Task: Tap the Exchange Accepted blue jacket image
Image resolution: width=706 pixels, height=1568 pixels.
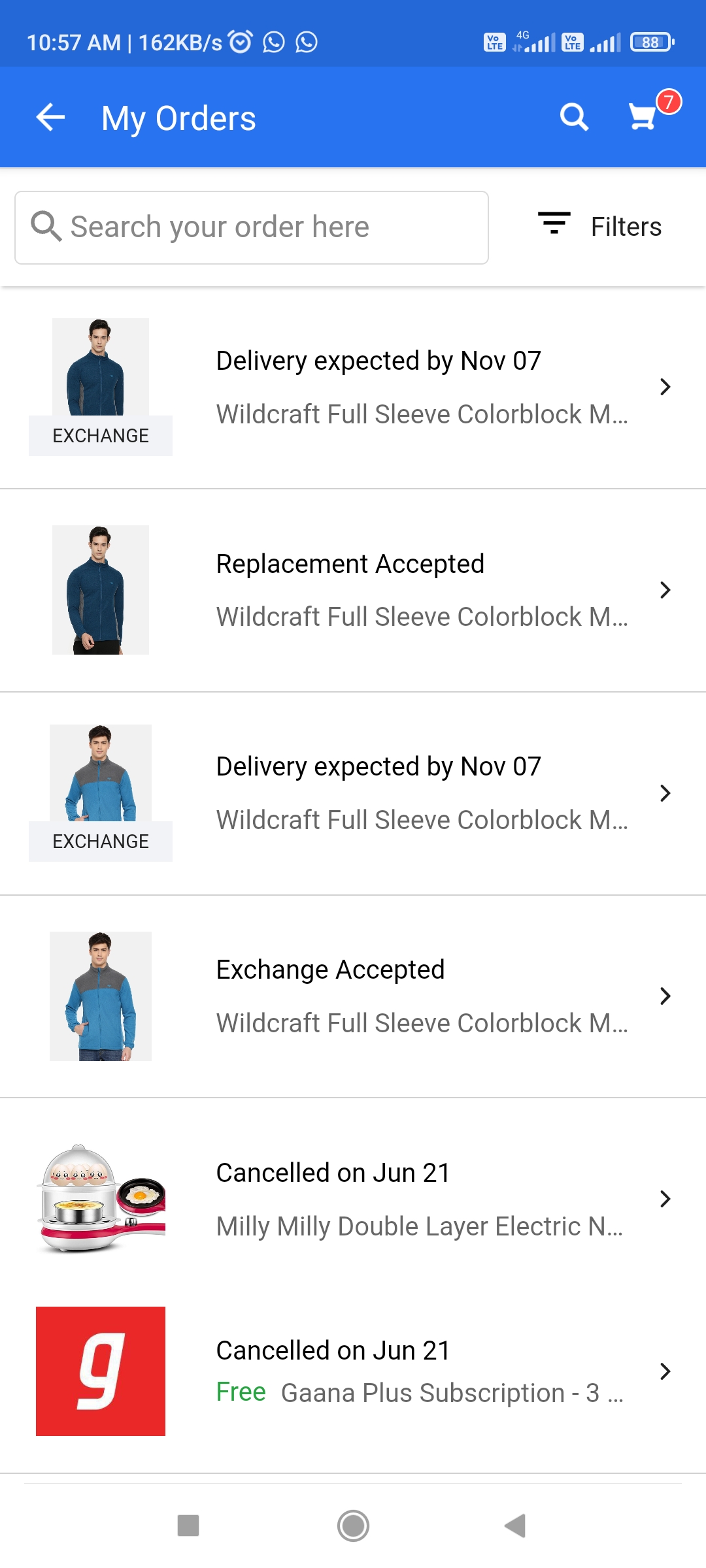Action: point(101,996)
